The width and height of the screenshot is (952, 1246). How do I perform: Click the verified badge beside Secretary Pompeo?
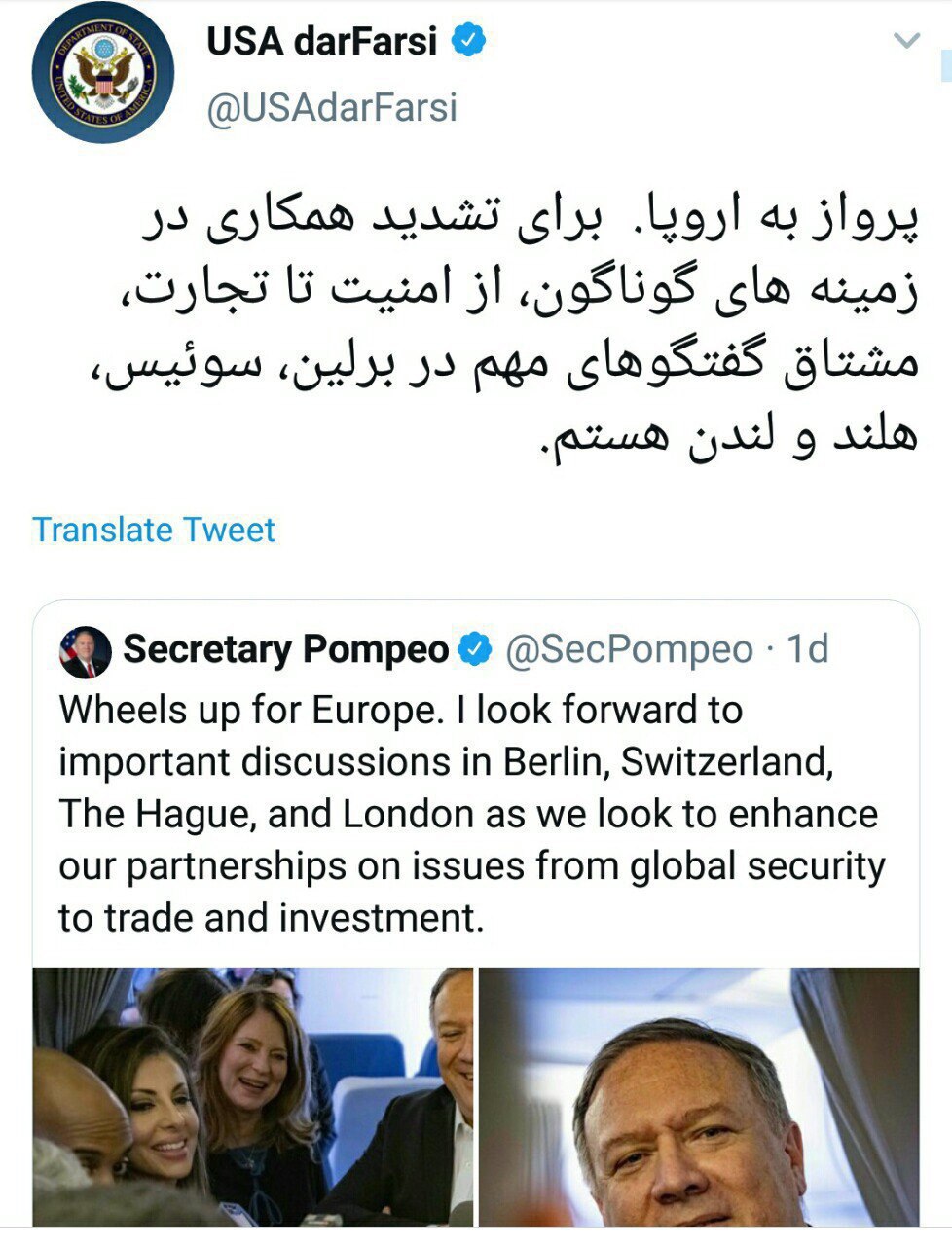(475, 649)
